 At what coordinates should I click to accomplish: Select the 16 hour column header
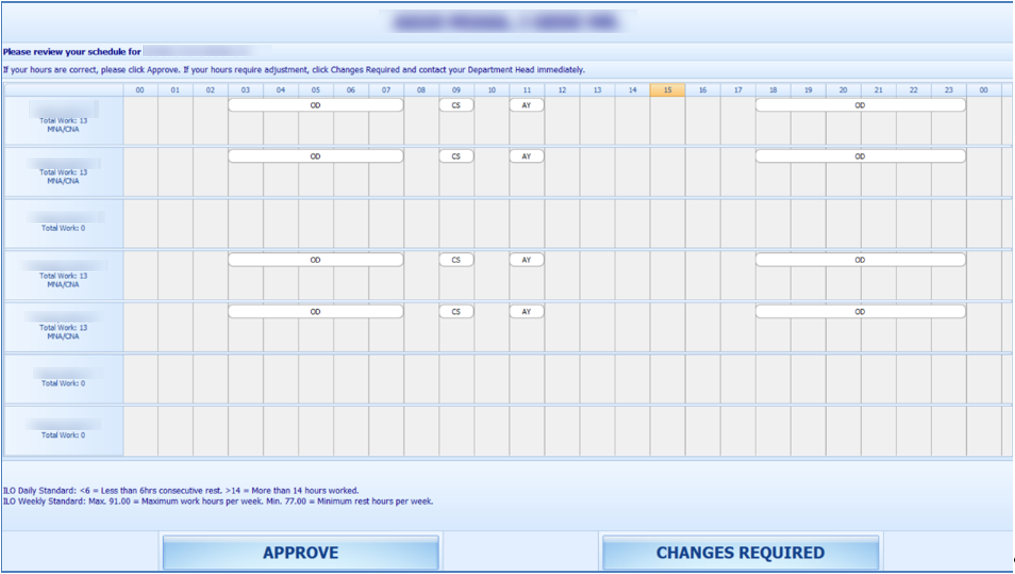click(703, 90)
